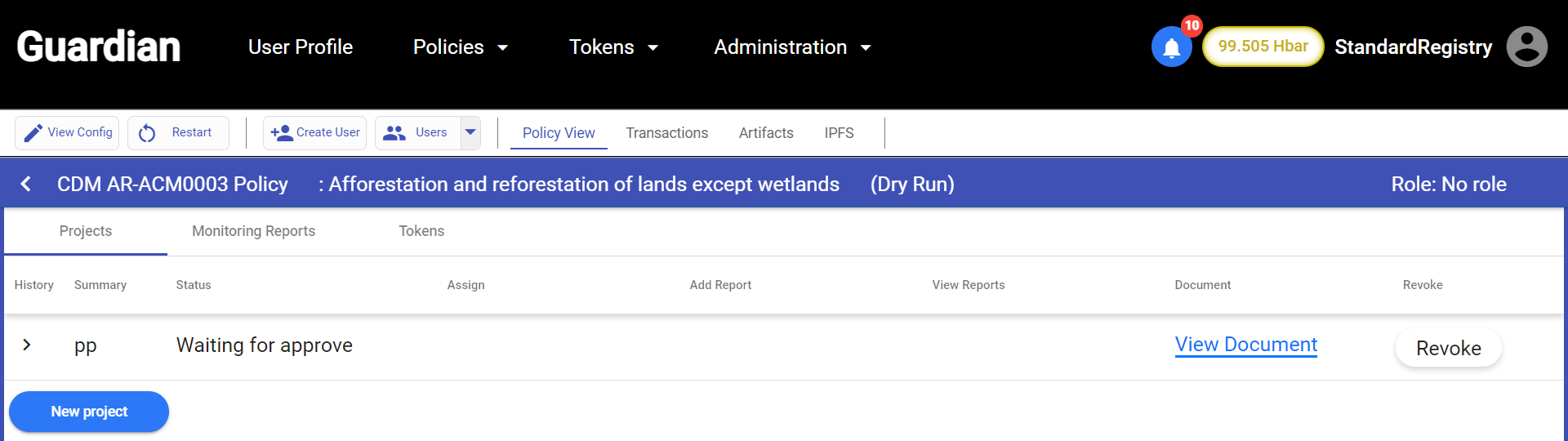
Task: Expand the Administration menu
Action: tap(792, 47)
